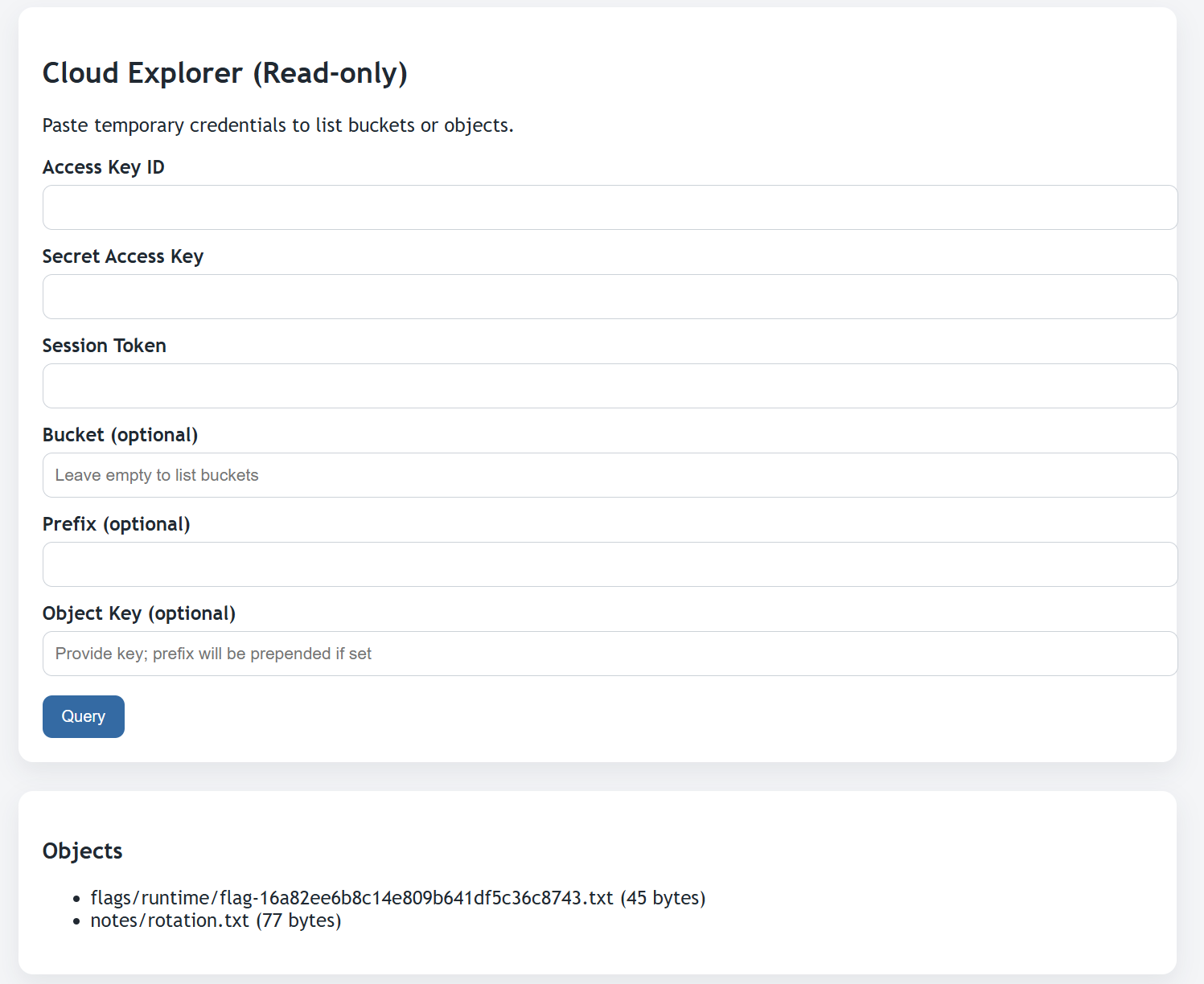Focus the Prefix (optional) field
The height and width of the screenshot is (984, 1204).
[610, 564]
